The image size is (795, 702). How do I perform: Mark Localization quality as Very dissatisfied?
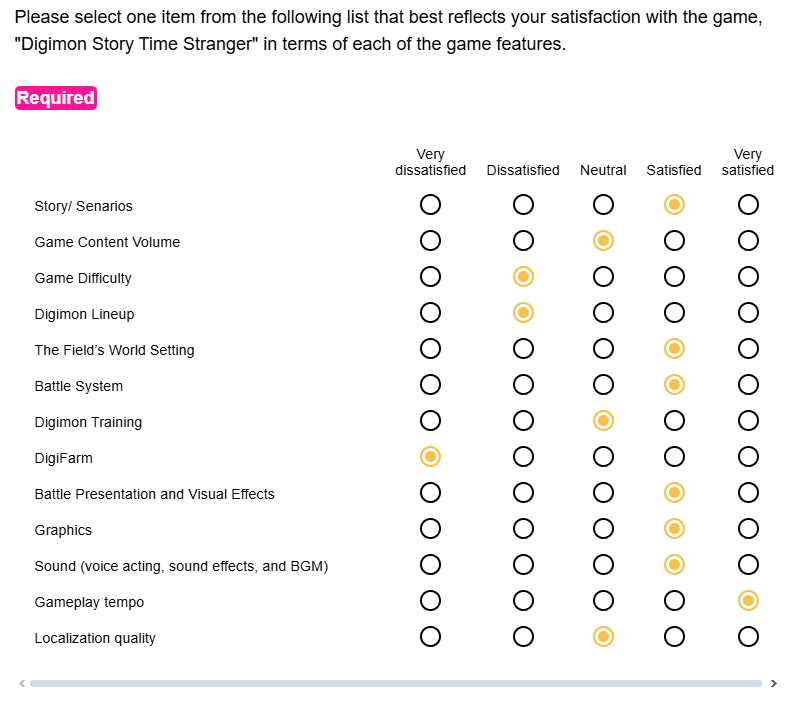(430, 637)
